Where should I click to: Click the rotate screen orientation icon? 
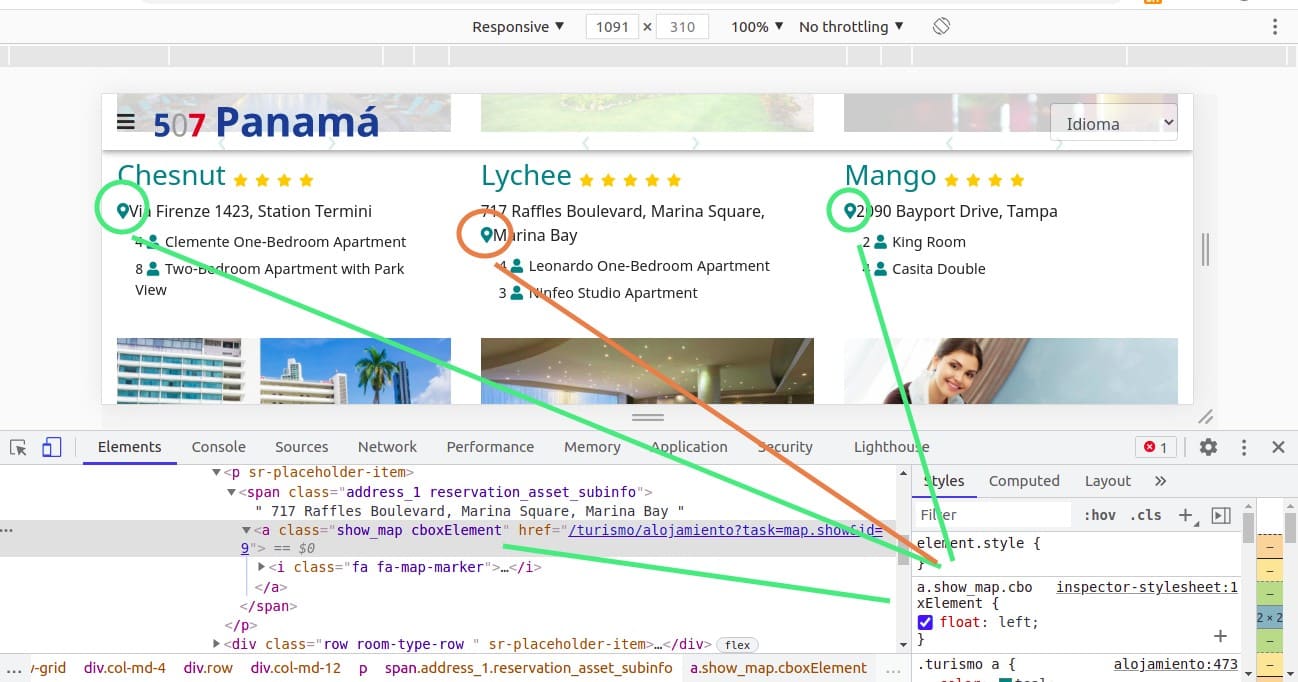pyautogui.click(x=941, y=27)
